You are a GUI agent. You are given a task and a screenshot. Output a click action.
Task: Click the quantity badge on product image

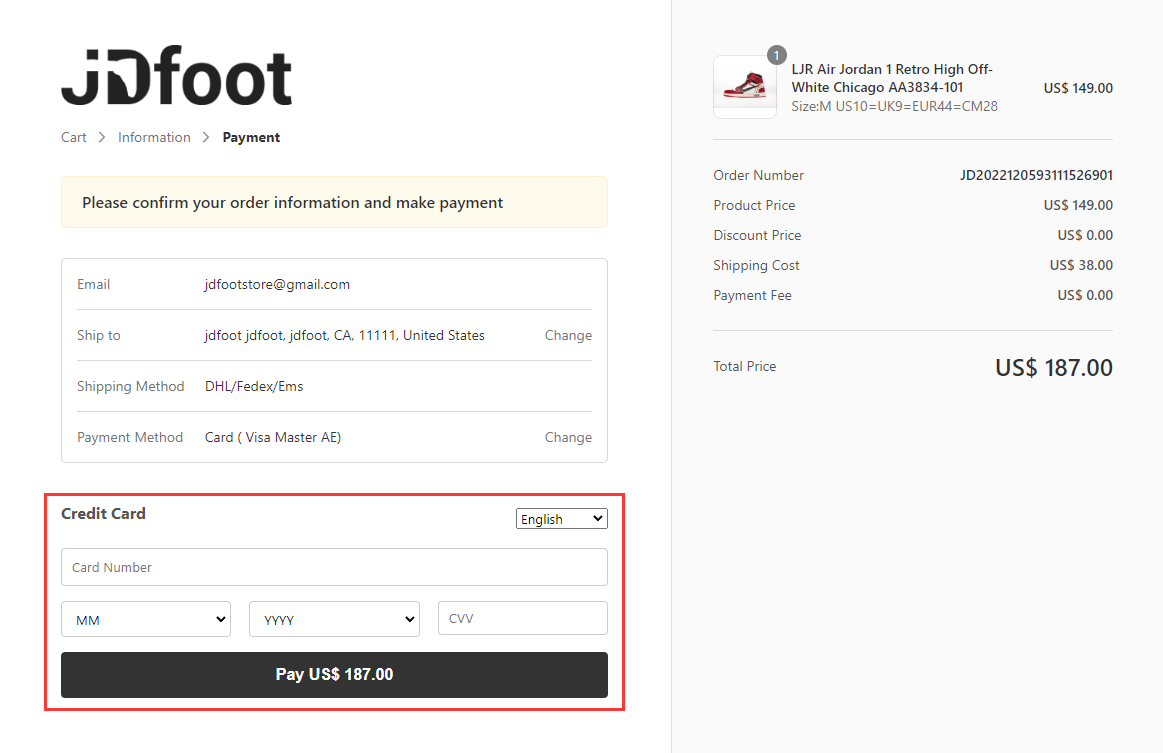click(x=777, y=55)
